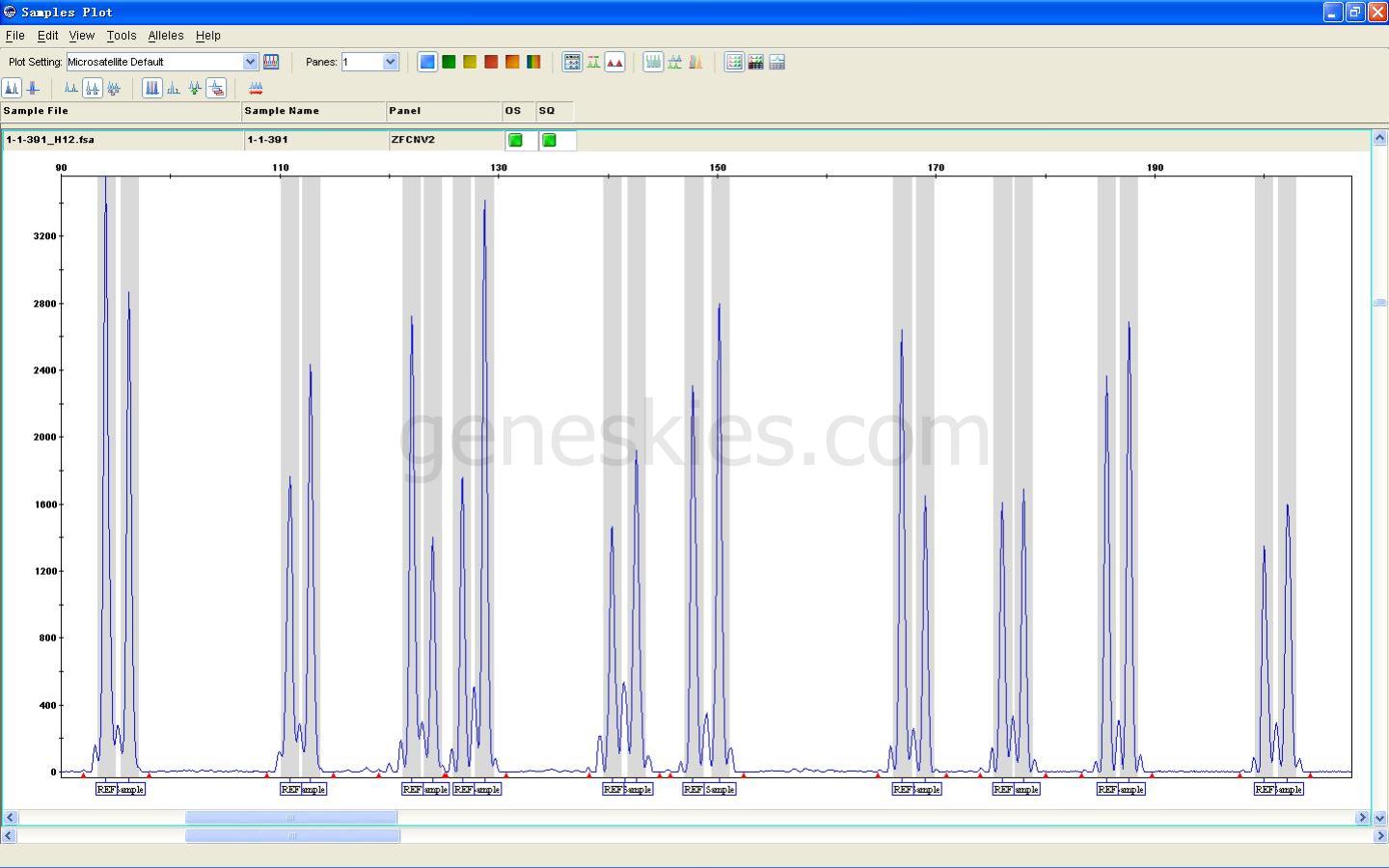Image resolution: width=1389 pixels, height=868 pixels.
Task: Click the first REF allele label under the plot
Action: click(x=105, y=789)
